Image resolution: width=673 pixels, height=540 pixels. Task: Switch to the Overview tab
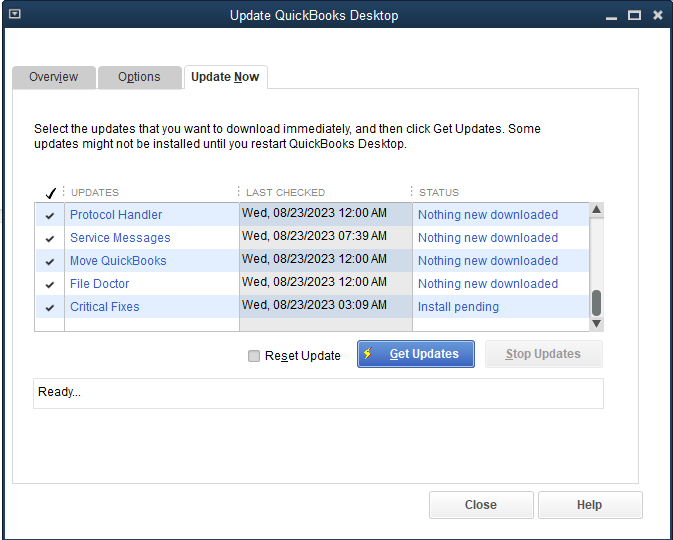[54, 77]
